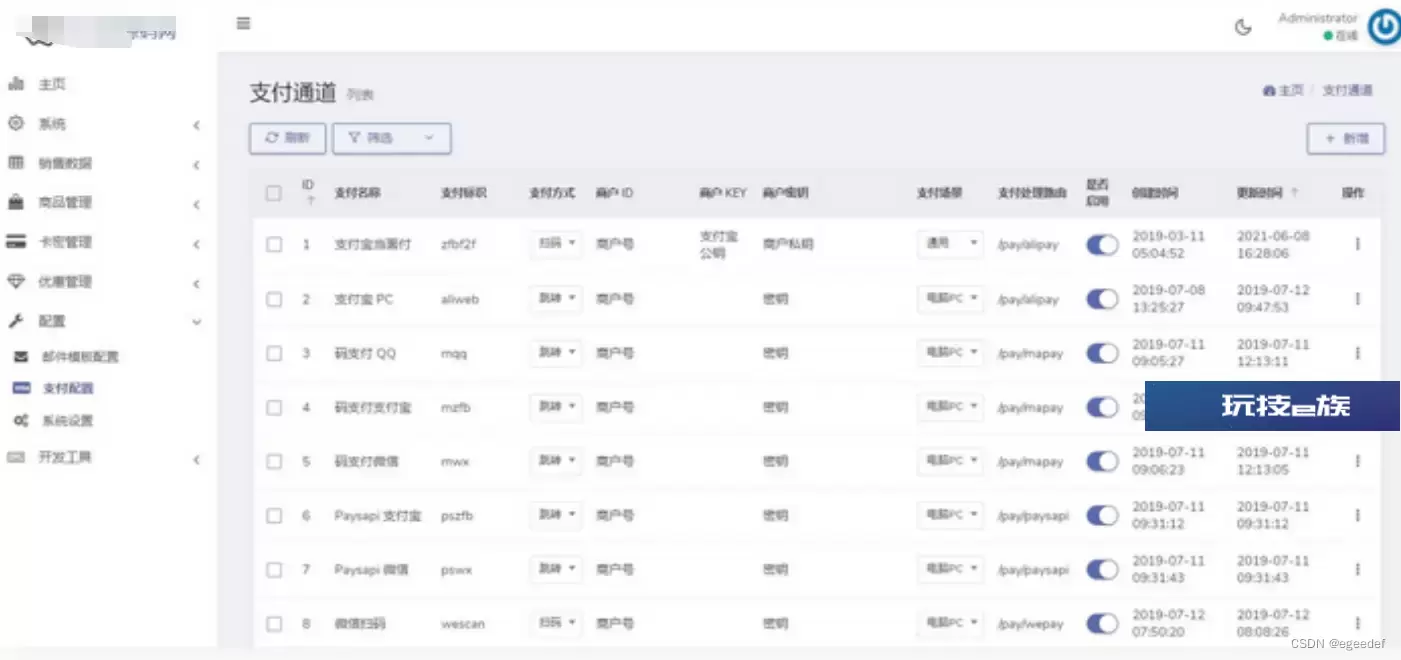This screenshot has width=1401, height=660.
Task: Click the hamburger menu icon in header
Action: tap(243, 23)
